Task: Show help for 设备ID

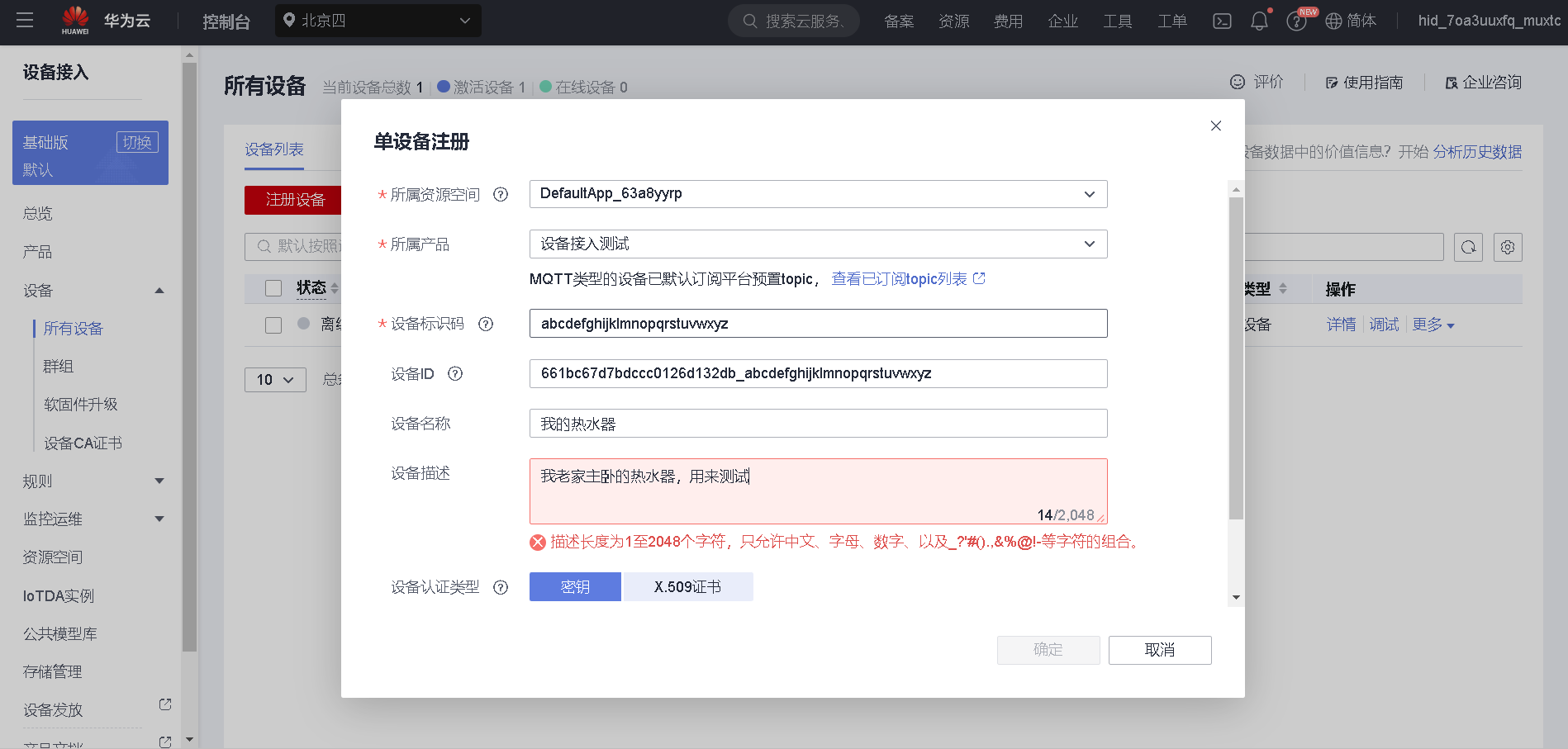Action: coord(455,373)
